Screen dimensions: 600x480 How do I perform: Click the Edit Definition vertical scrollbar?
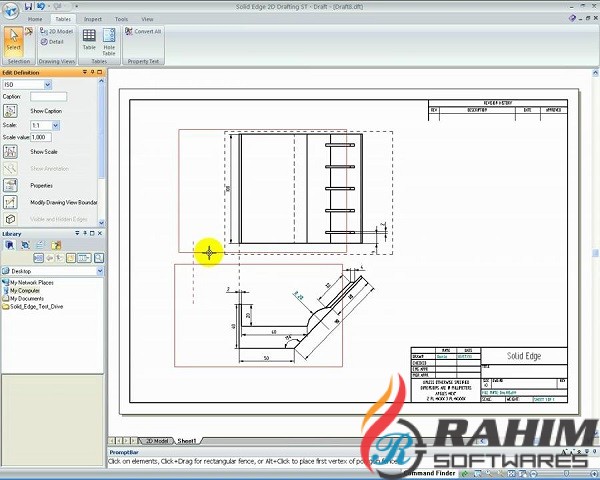pos(101,151)
